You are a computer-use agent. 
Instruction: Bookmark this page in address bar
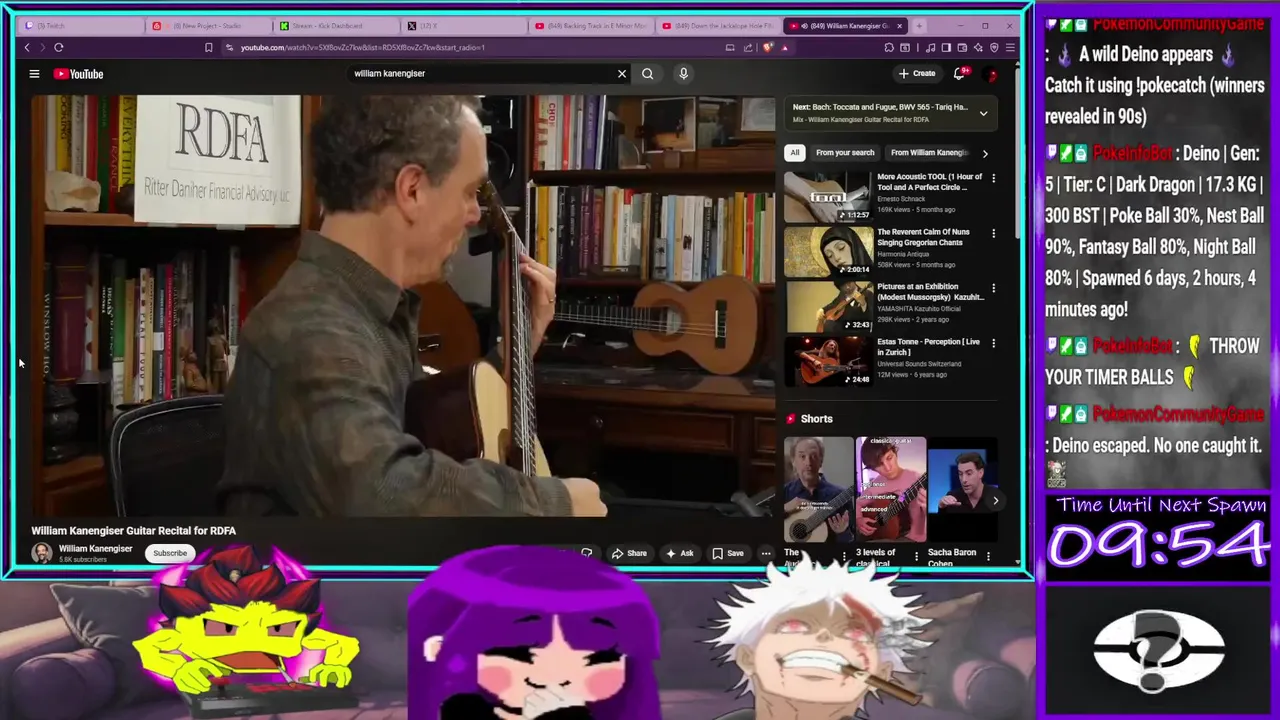[208, 47]
